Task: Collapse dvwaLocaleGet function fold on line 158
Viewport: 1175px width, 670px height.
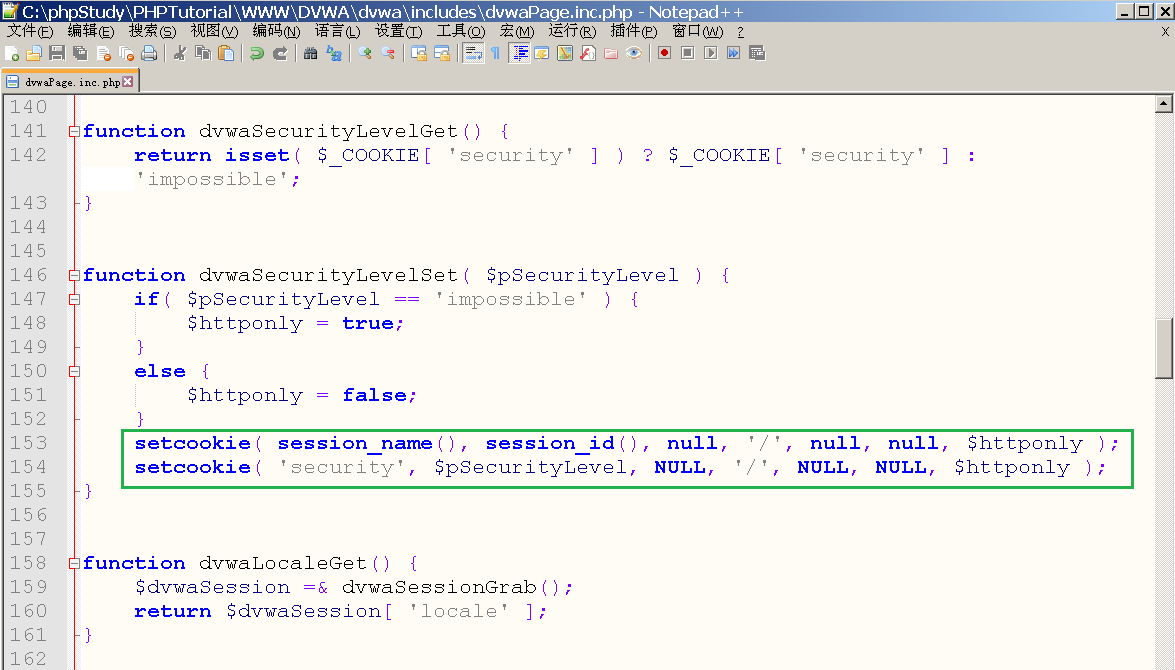Action: tap(73, 563)
